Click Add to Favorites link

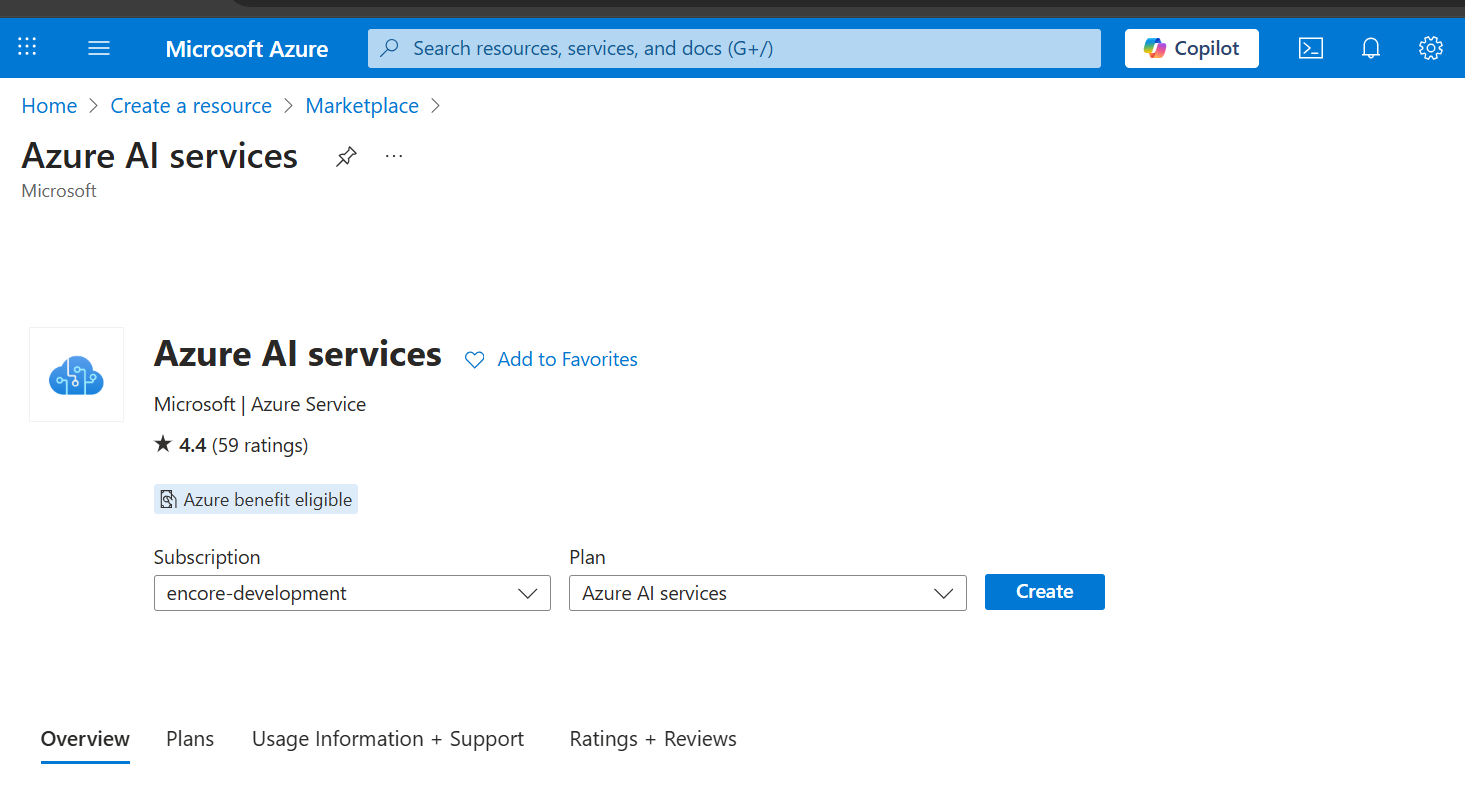click(567, 360)
